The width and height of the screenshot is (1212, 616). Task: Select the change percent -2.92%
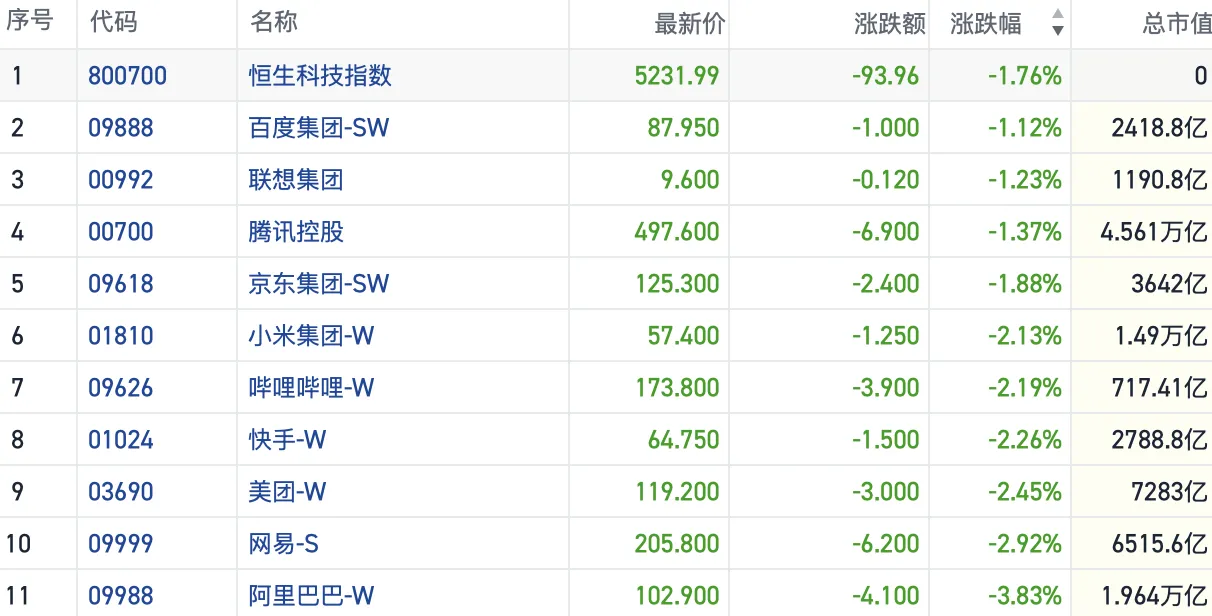pos(1024,544)
